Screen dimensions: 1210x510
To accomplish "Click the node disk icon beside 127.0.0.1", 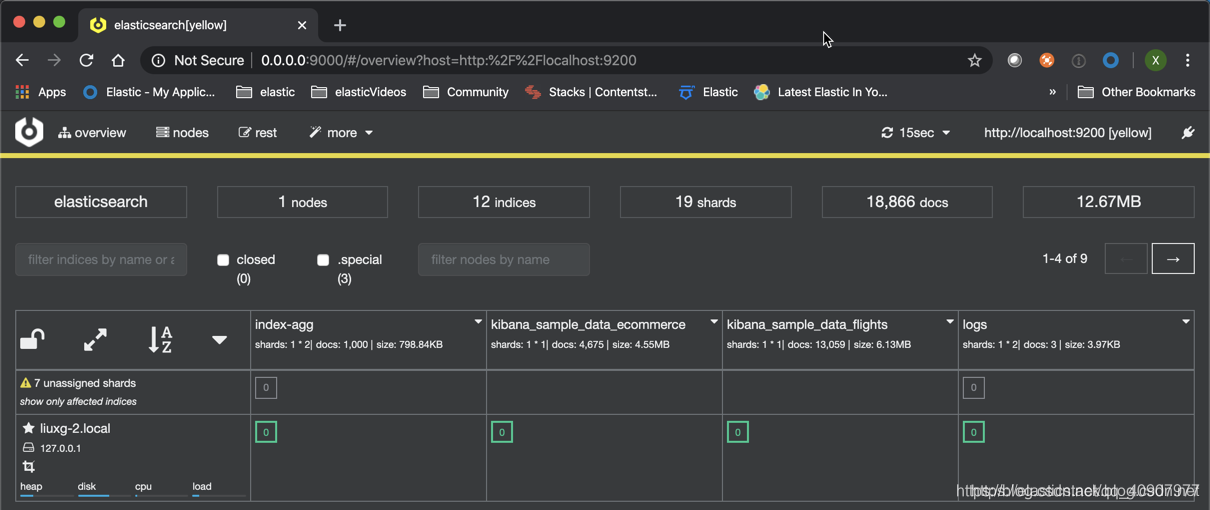I will tap(28, 448).
